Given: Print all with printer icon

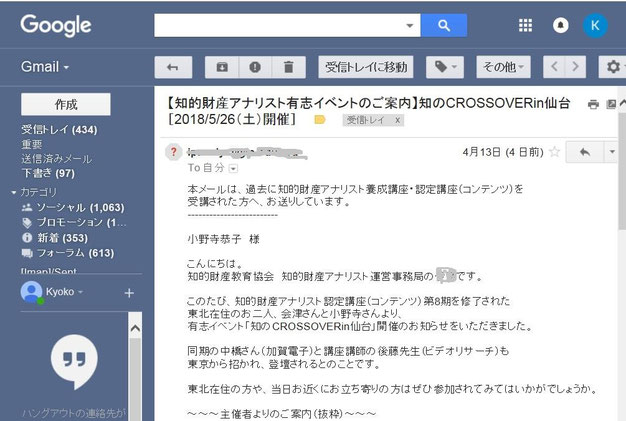Looking at the screenshot, I should [x=593, y=105].
